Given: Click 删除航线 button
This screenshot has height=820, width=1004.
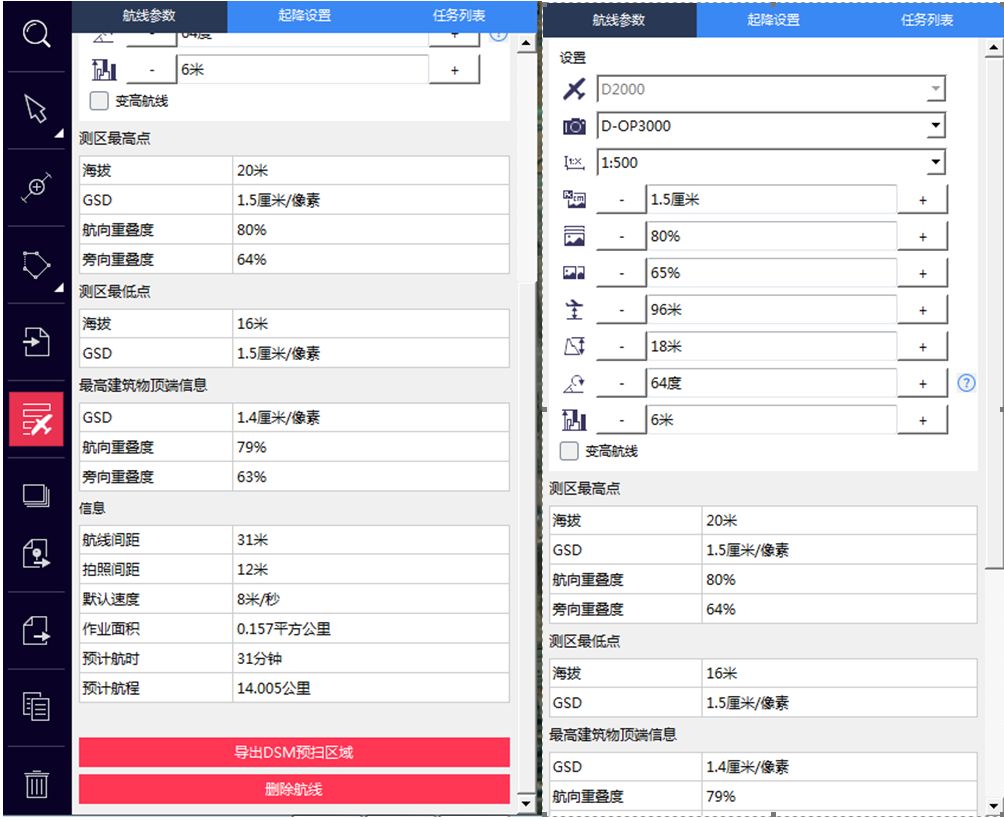Looking at the screenshot, I should [294, 789].
